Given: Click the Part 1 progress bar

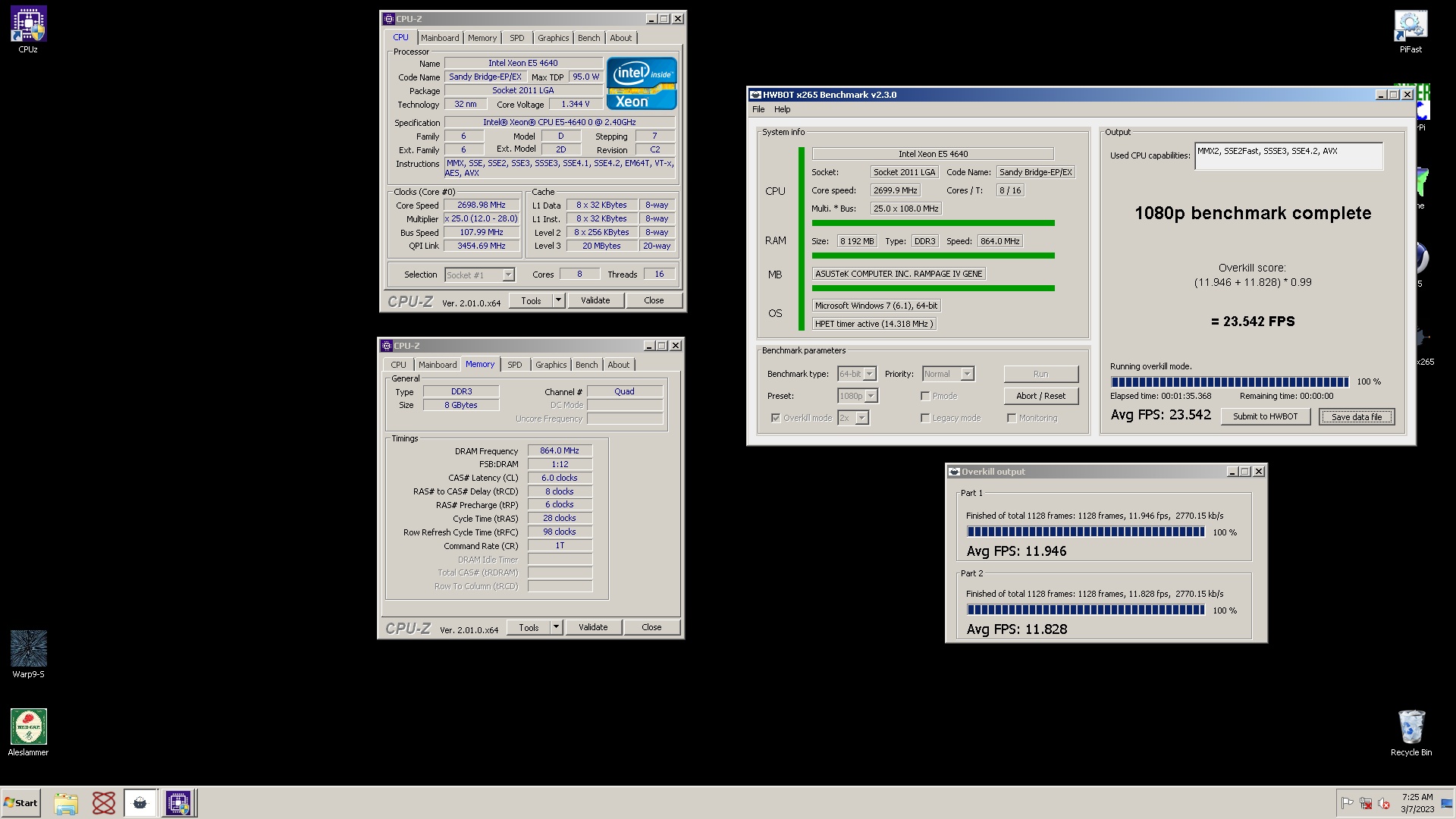Looking at the screenshot, I should tap(1085, 532).
